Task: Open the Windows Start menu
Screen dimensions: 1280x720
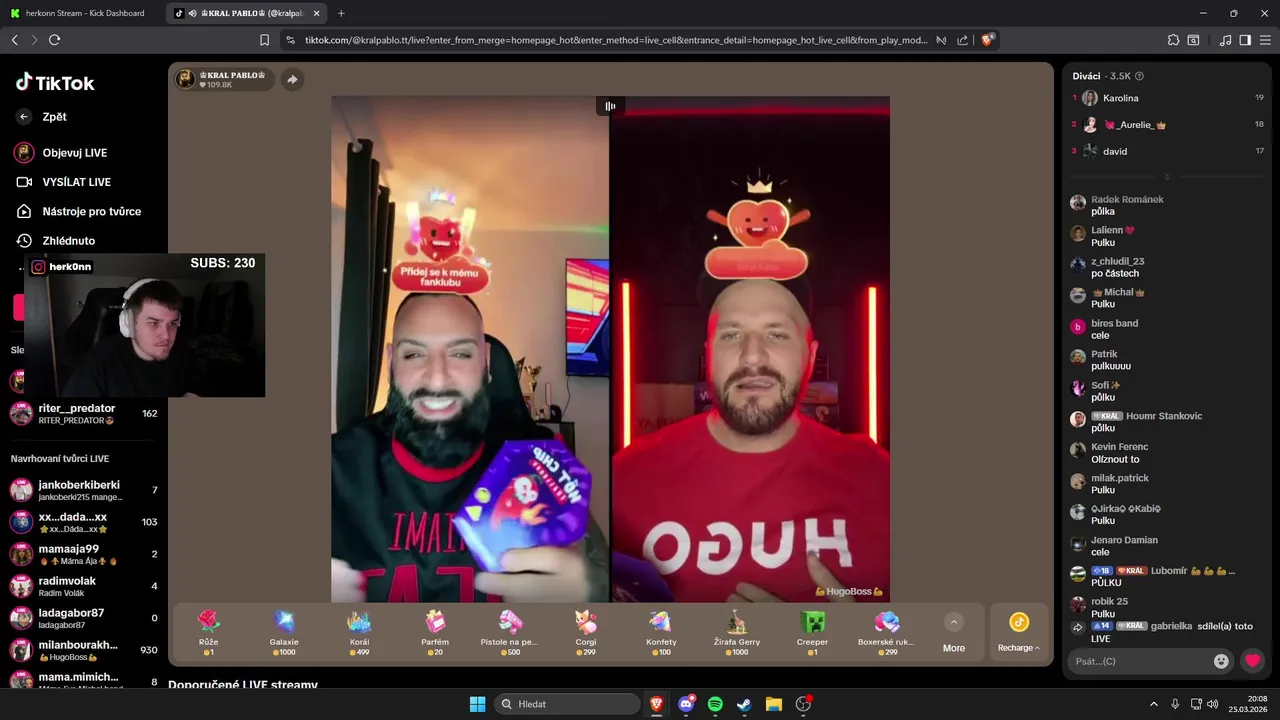Action: pos(478,704)
